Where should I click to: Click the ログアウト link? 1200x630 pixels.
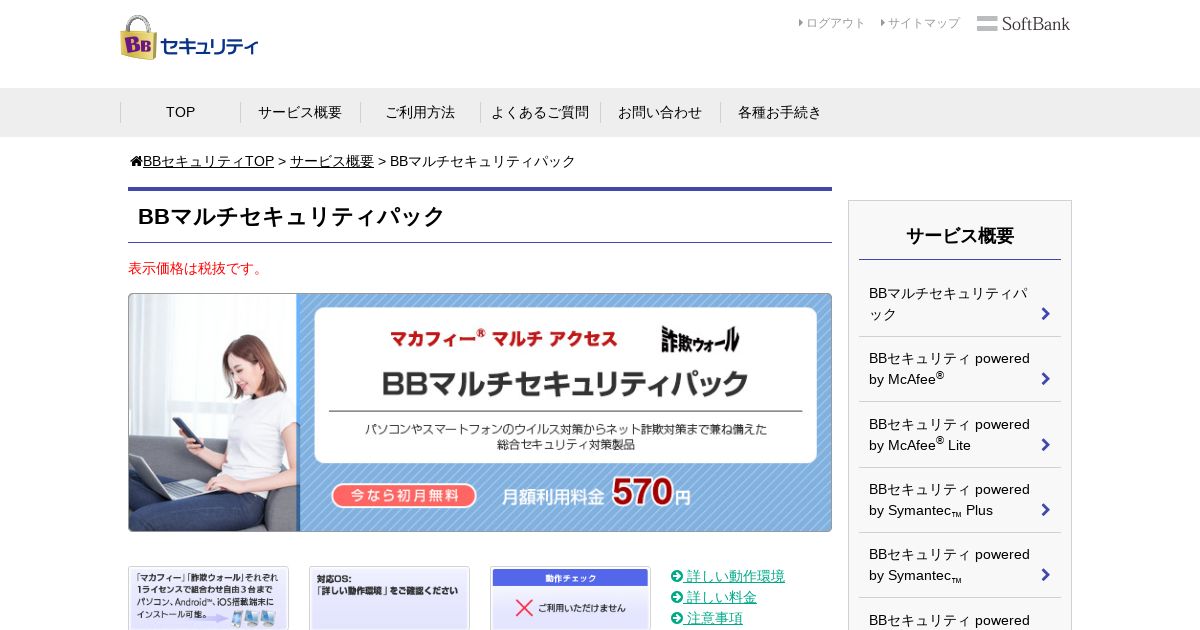(836, 23)
